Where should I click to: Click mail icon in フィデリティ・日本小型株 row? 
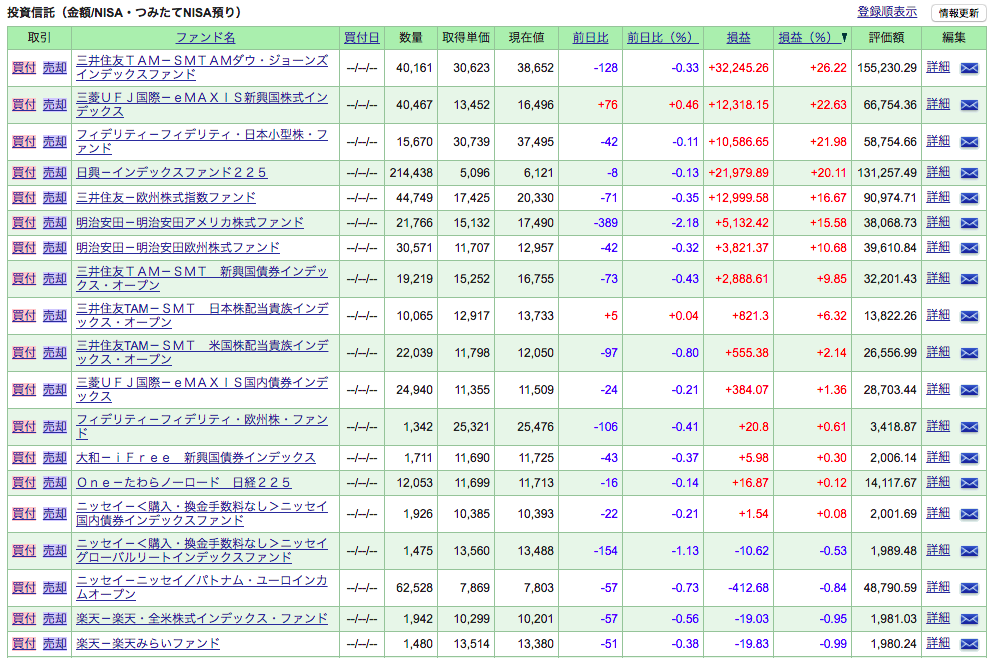click(969, 142)
